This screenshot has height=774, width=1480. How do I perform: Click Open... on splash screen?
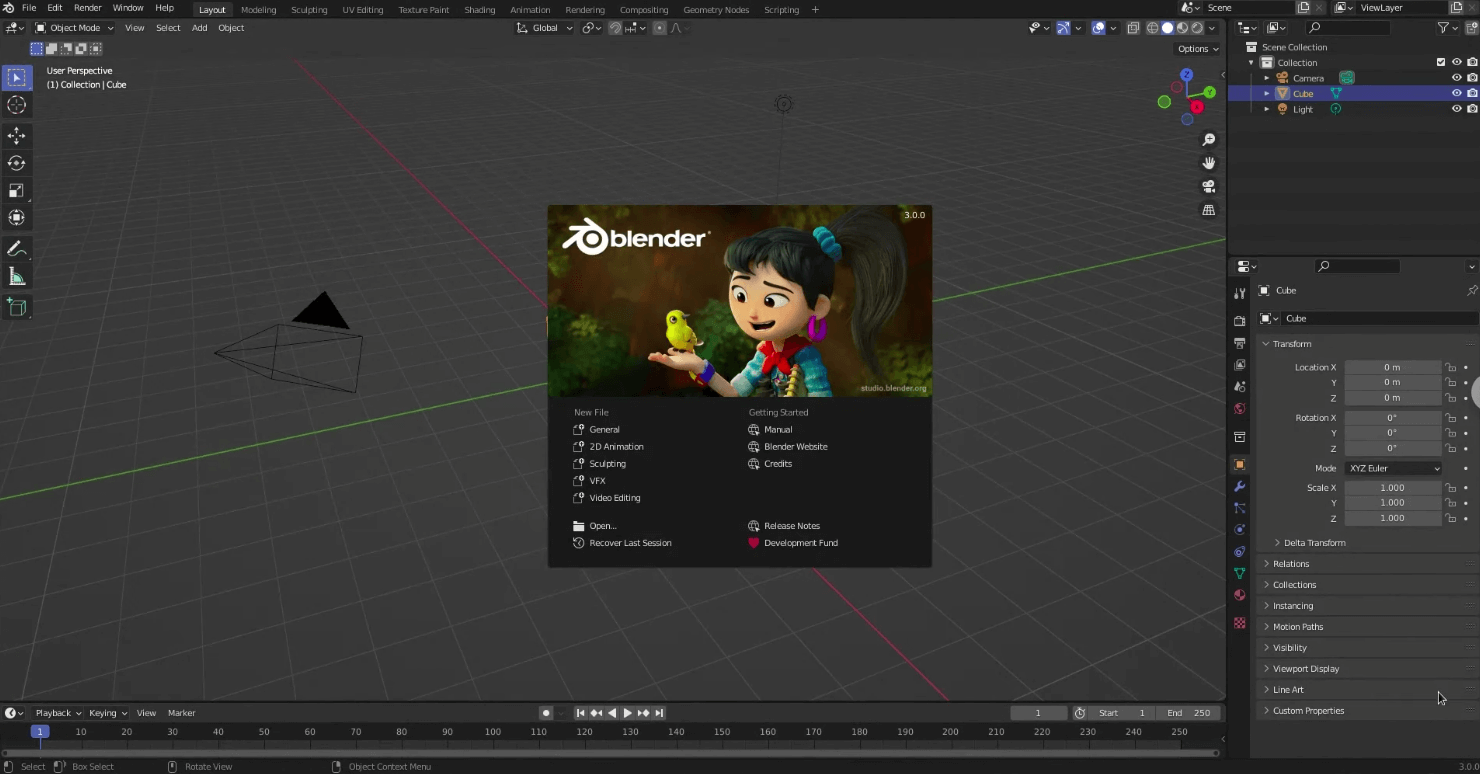(x=603, y=526)
